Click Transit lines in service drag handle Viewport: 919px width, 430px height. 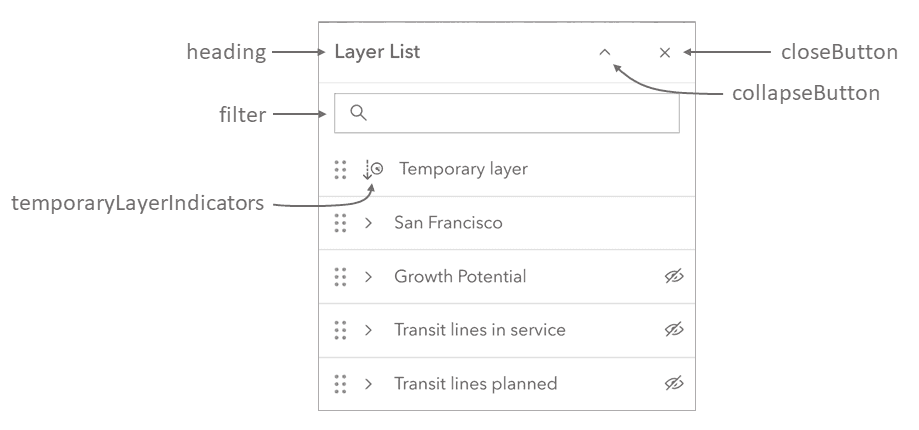[x=340, y=330]
